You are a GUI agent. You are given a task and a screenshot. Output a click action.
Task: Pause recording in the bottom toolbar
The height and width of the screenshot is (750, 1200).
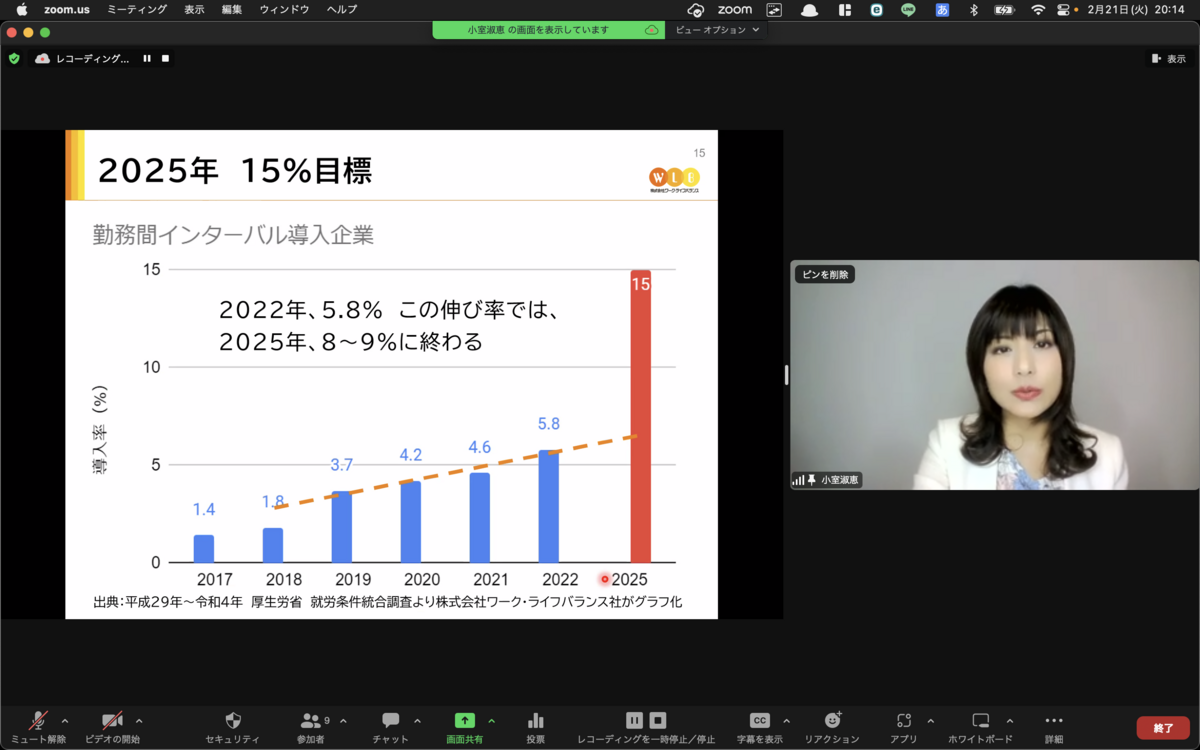[634, 720]
